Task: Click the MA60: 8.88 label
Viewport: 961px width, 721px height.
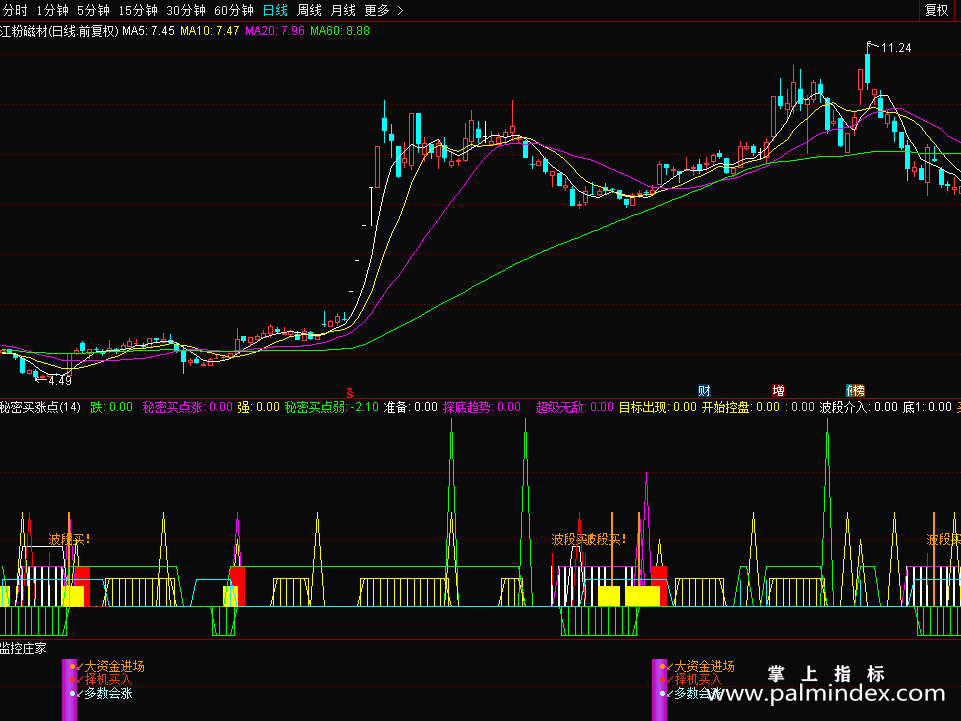Action: (340, 31)
